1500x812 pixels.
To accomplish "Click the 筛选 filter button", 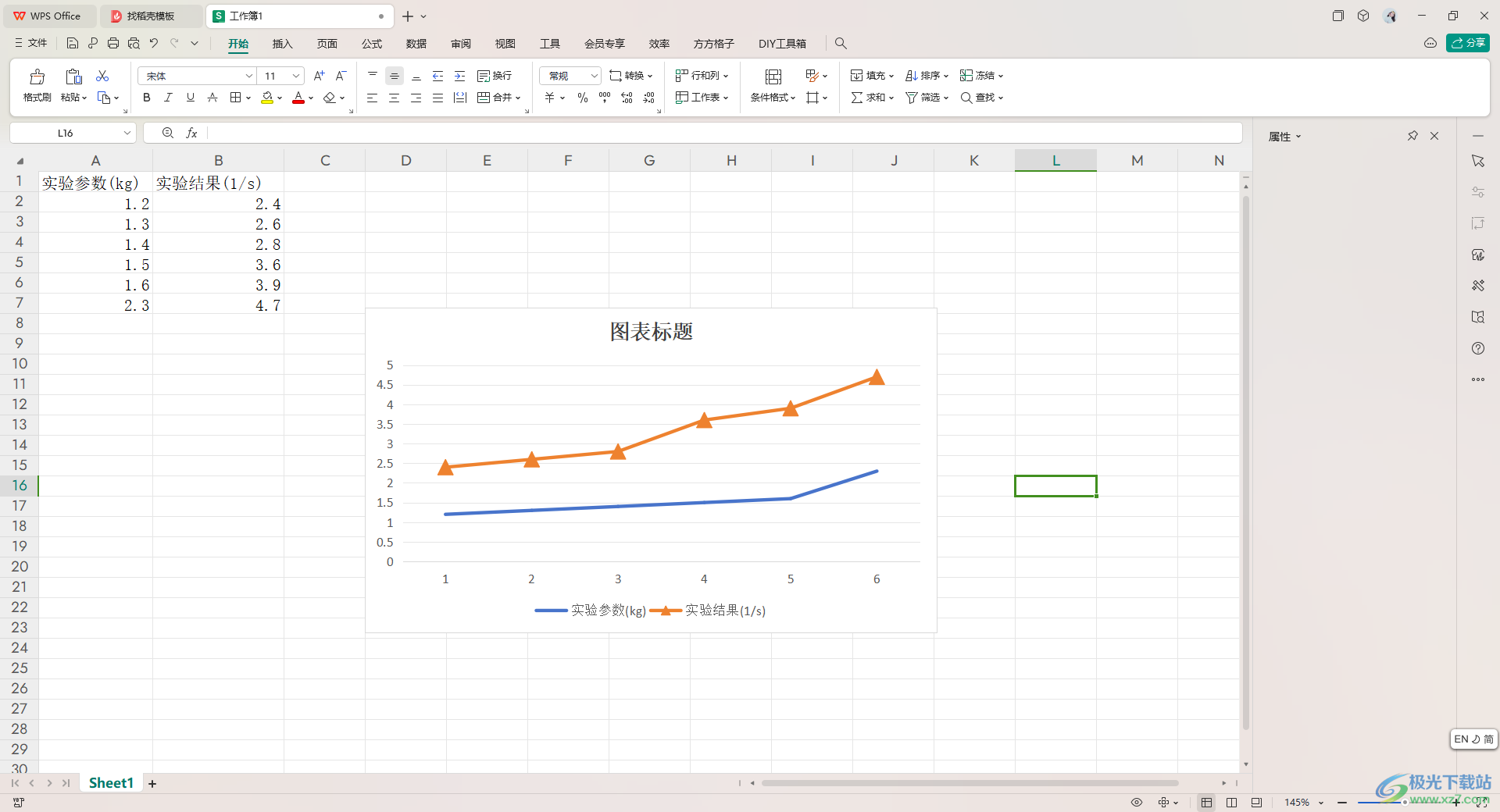I will [927, 98].
